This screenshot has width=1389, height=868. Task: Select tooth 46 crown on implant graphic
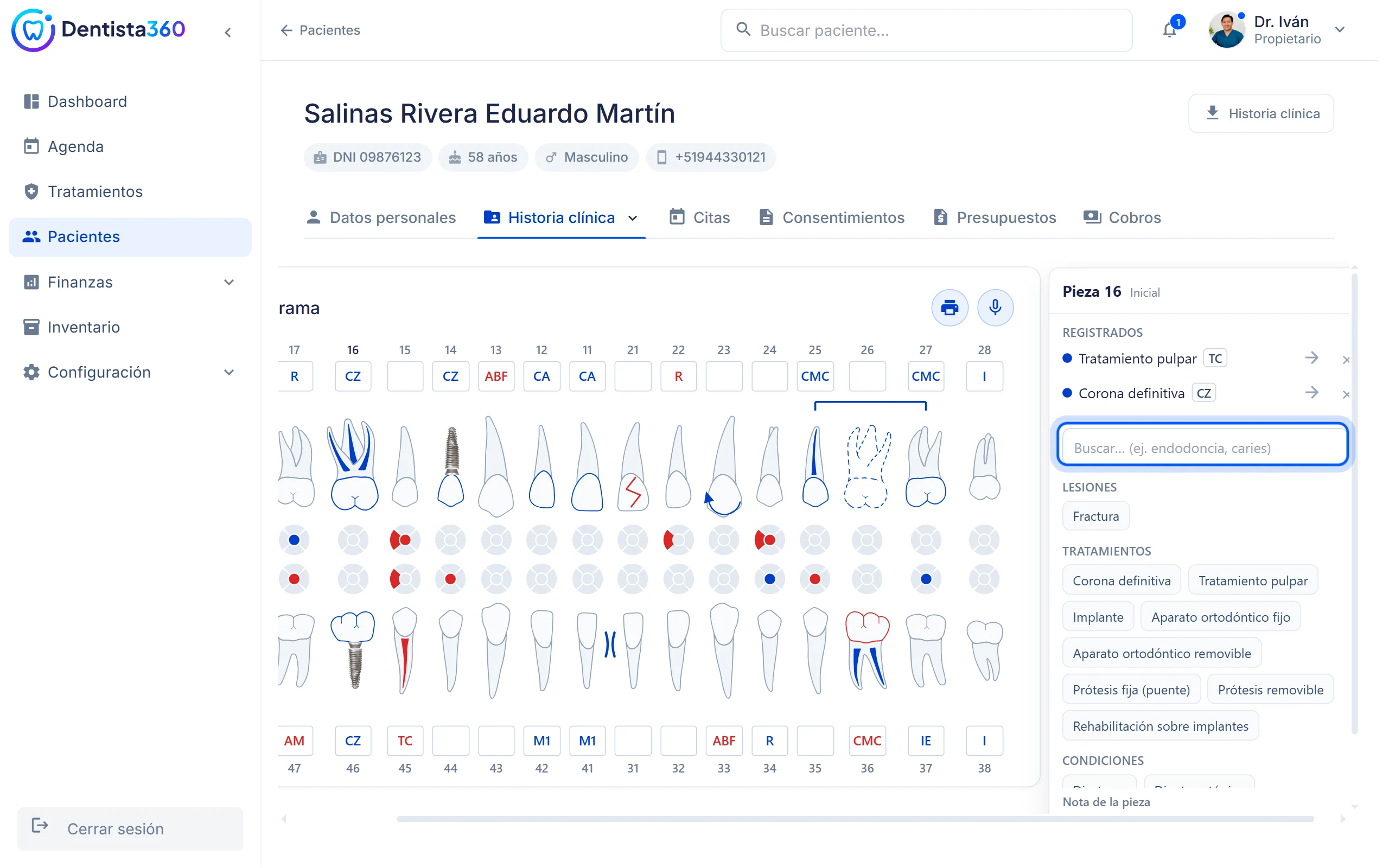(353, 650)
